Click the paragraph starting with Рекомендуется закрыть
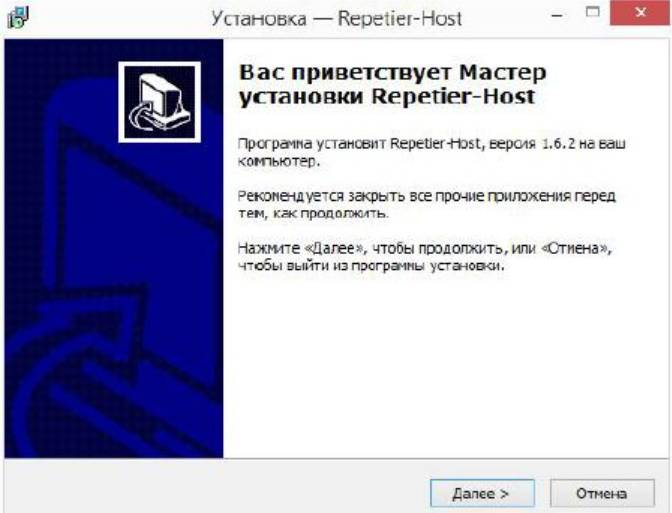The image size is (672, 513). pyautogui.click(x=426, y=204)
